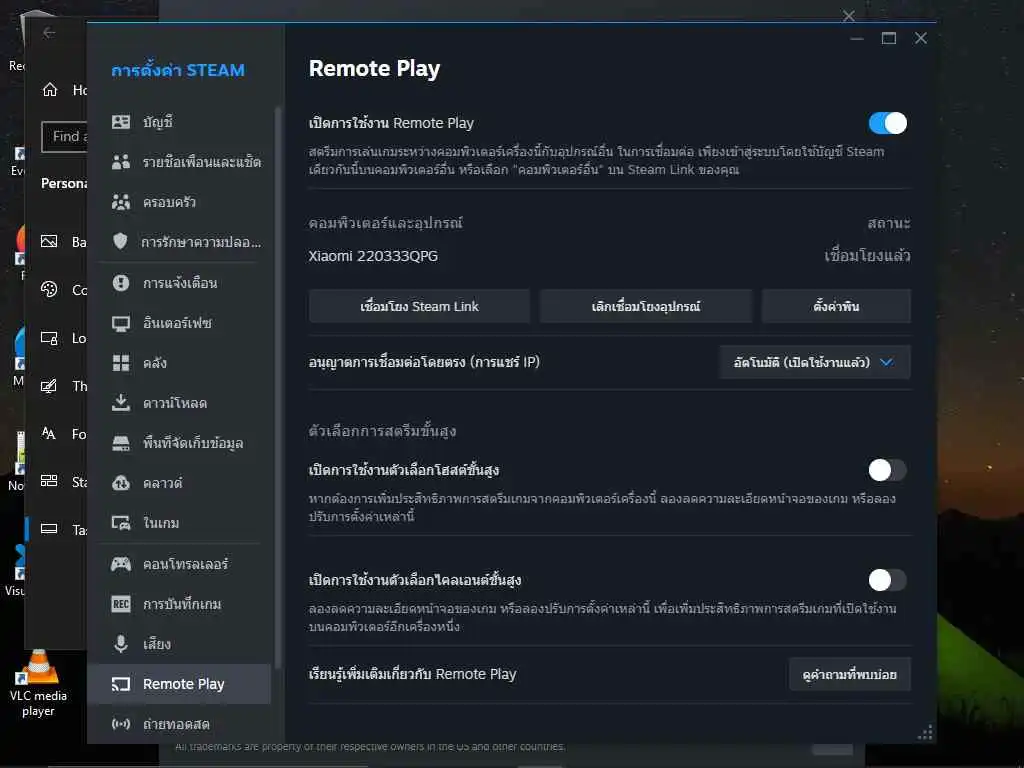The image size is (1024, 768).
Task: Open Lock screen icon in Windows Settings
Action: click(x=49, y=338)
